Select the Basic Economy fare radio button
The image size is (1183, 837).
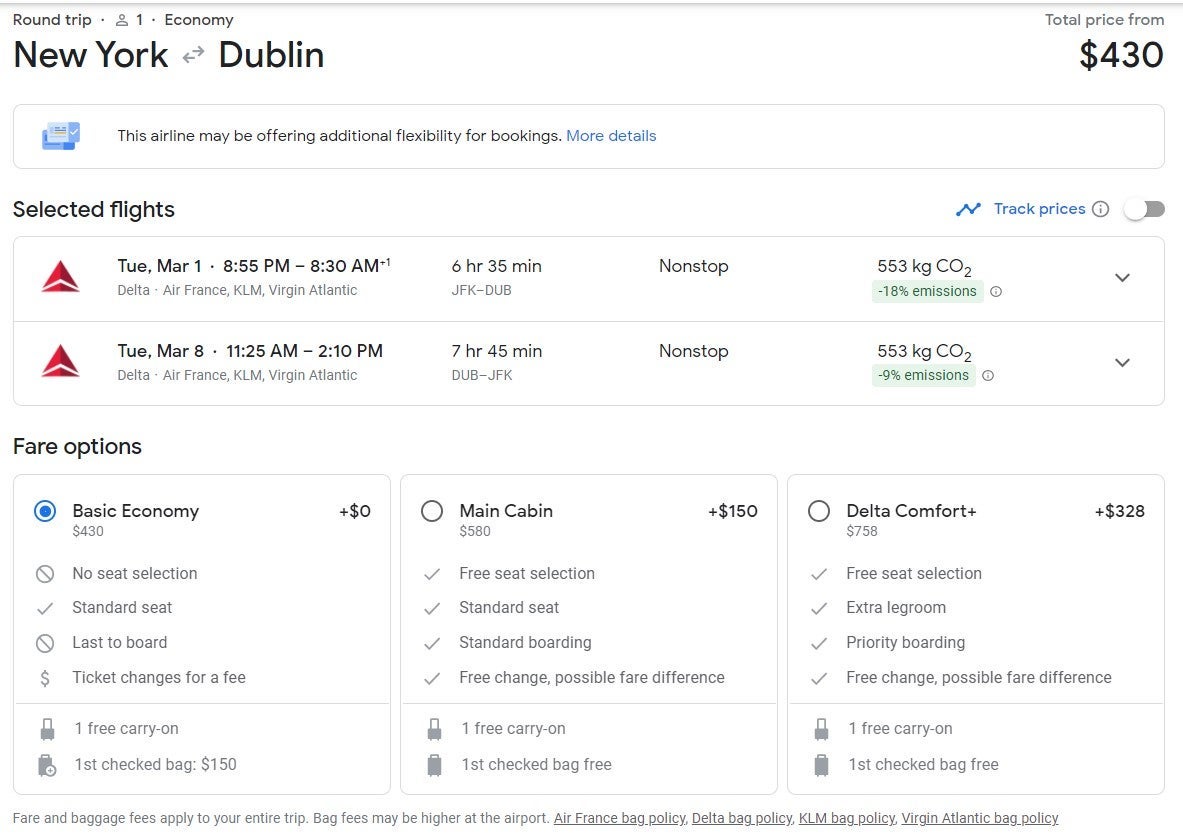point(45,511)
